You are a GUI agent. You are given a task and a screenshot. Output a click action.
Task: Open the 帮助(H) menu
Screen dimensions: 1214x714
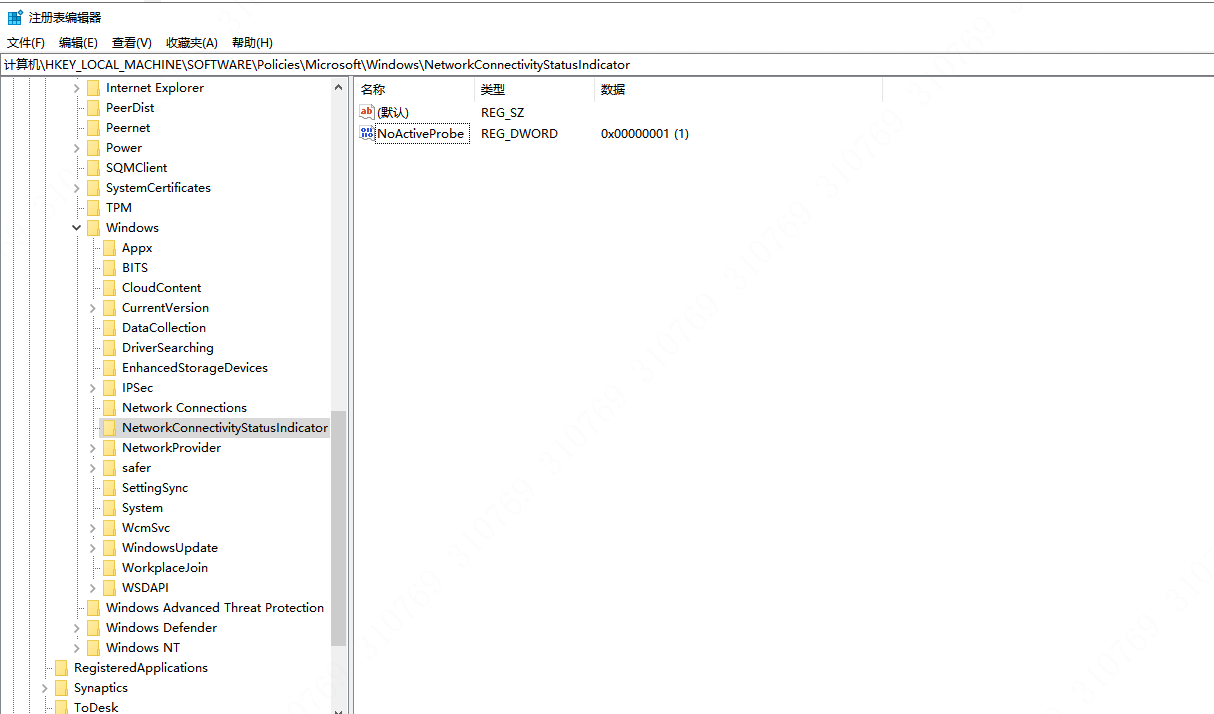[252, 42]
